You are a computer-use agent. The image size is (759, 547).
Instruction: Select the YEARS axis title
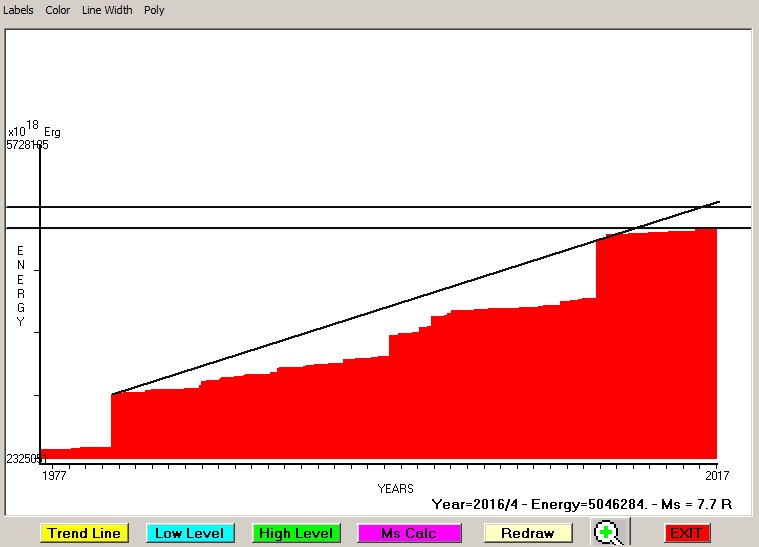click(x=395, y=488)
